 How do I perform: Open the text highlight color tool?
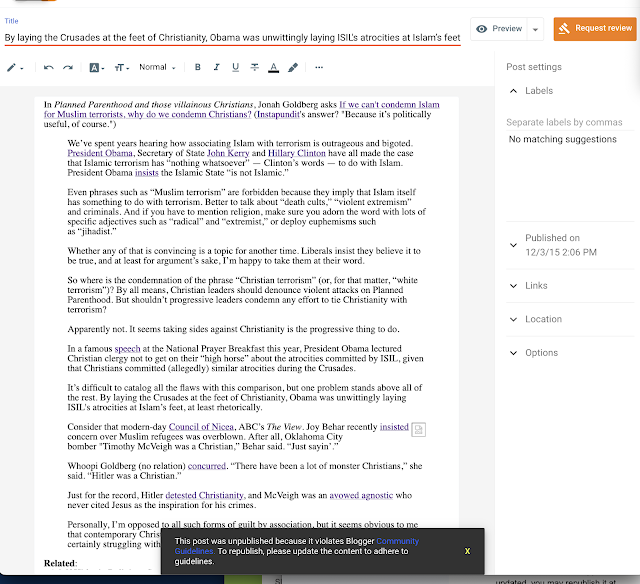click(x=293, y=68)
